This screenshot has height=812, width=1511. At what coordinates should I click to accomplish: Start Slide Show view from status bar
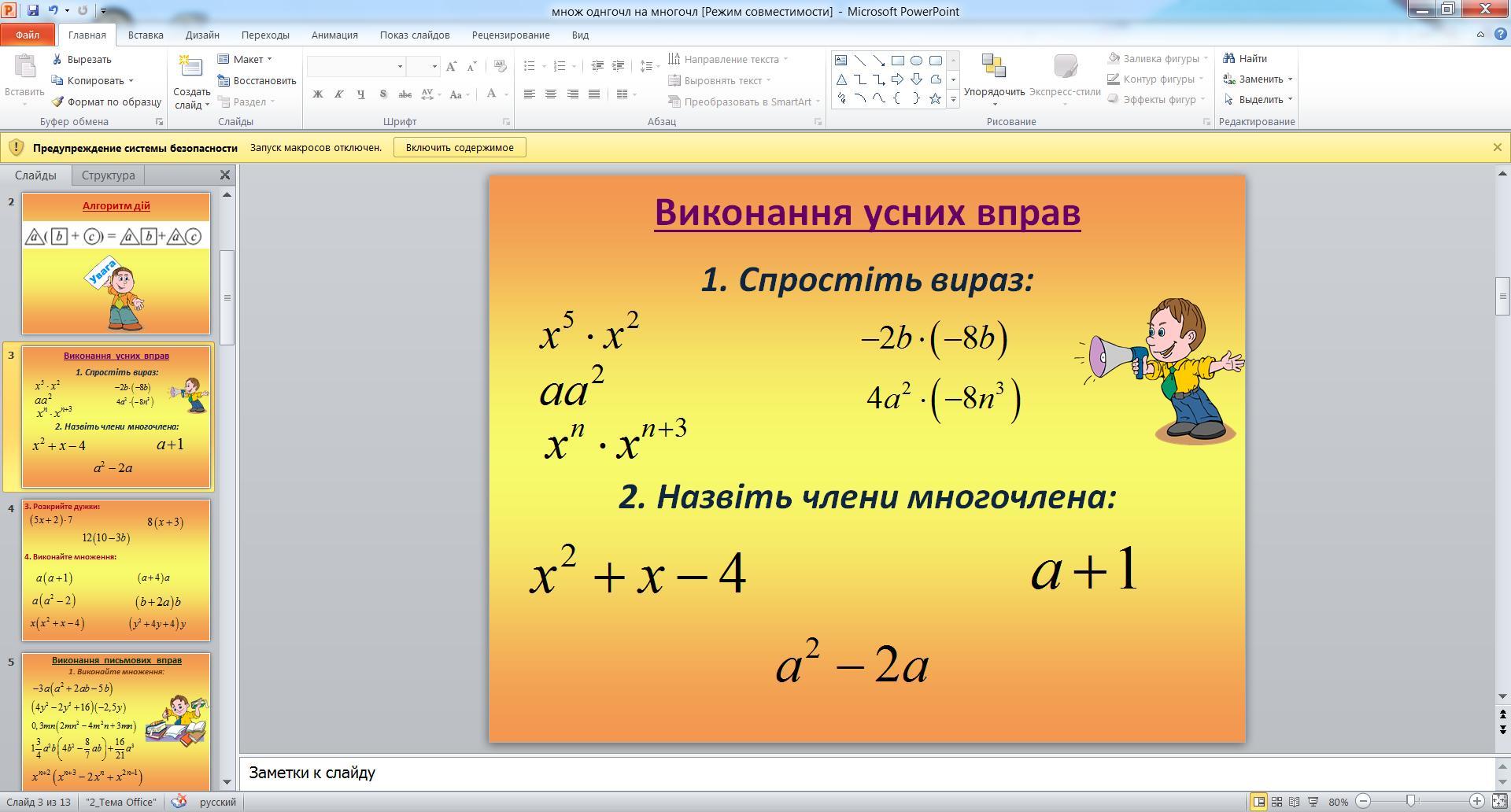pos(1313,802)
